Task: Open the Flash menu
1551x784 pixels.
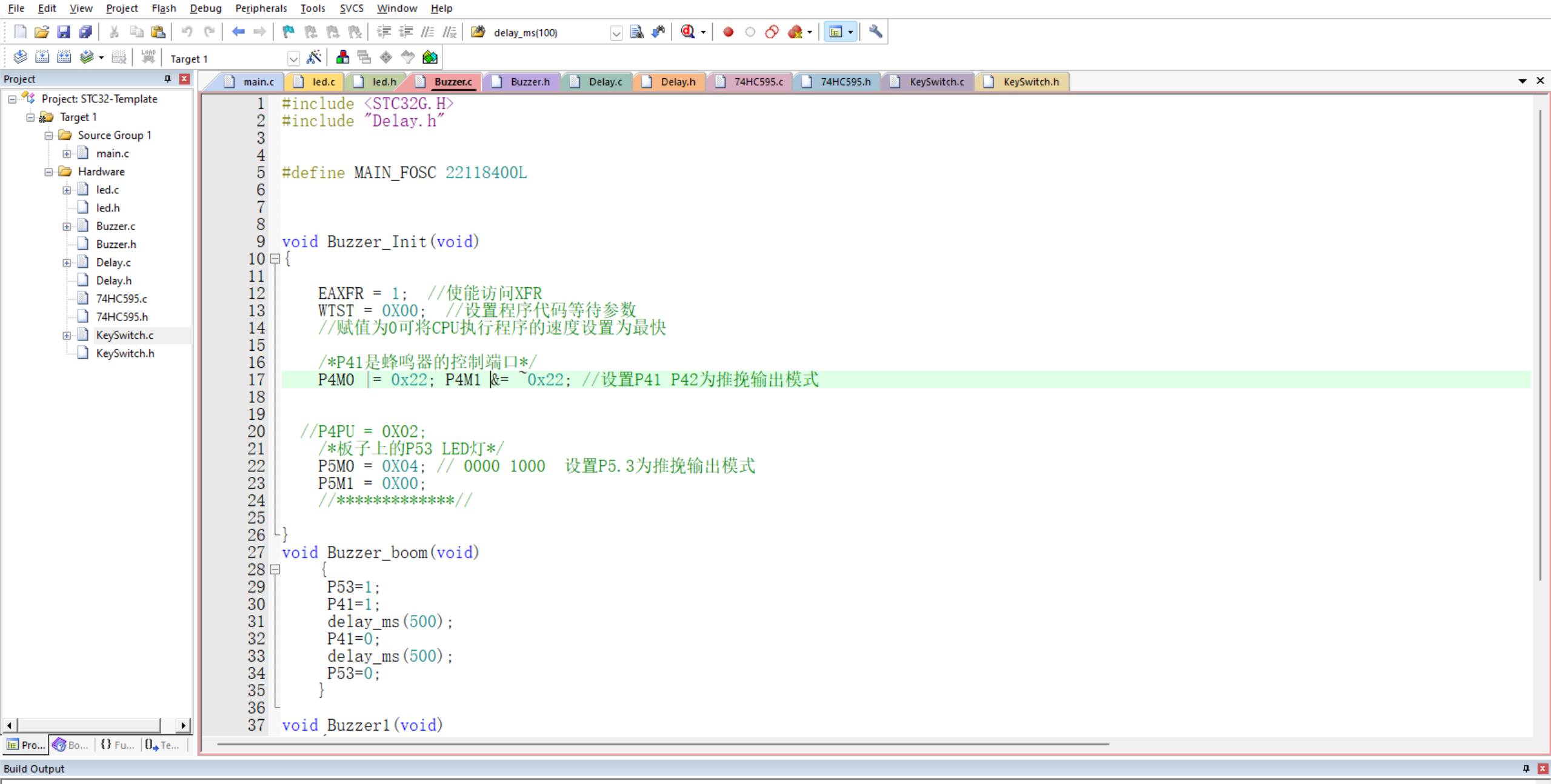Action: click(164, 8)
